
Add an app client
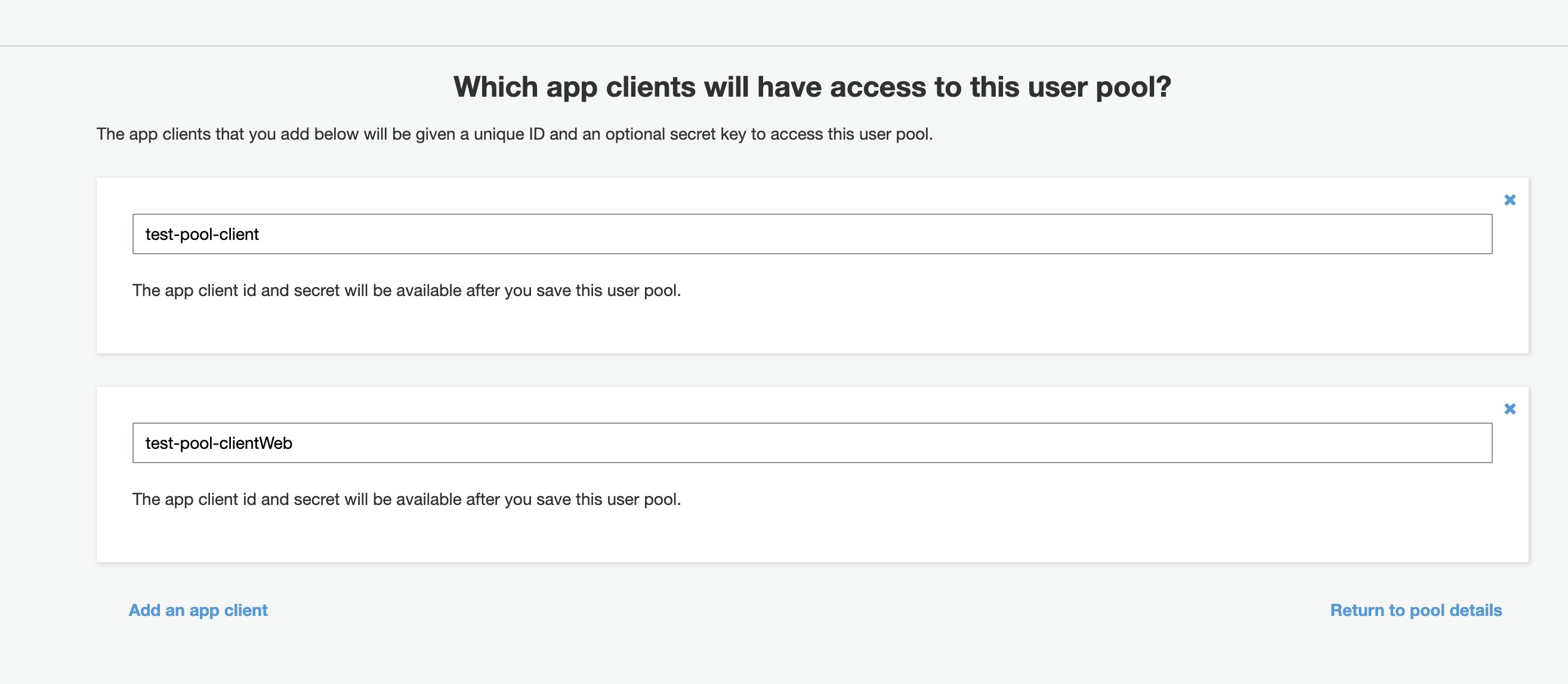(198, 610)
